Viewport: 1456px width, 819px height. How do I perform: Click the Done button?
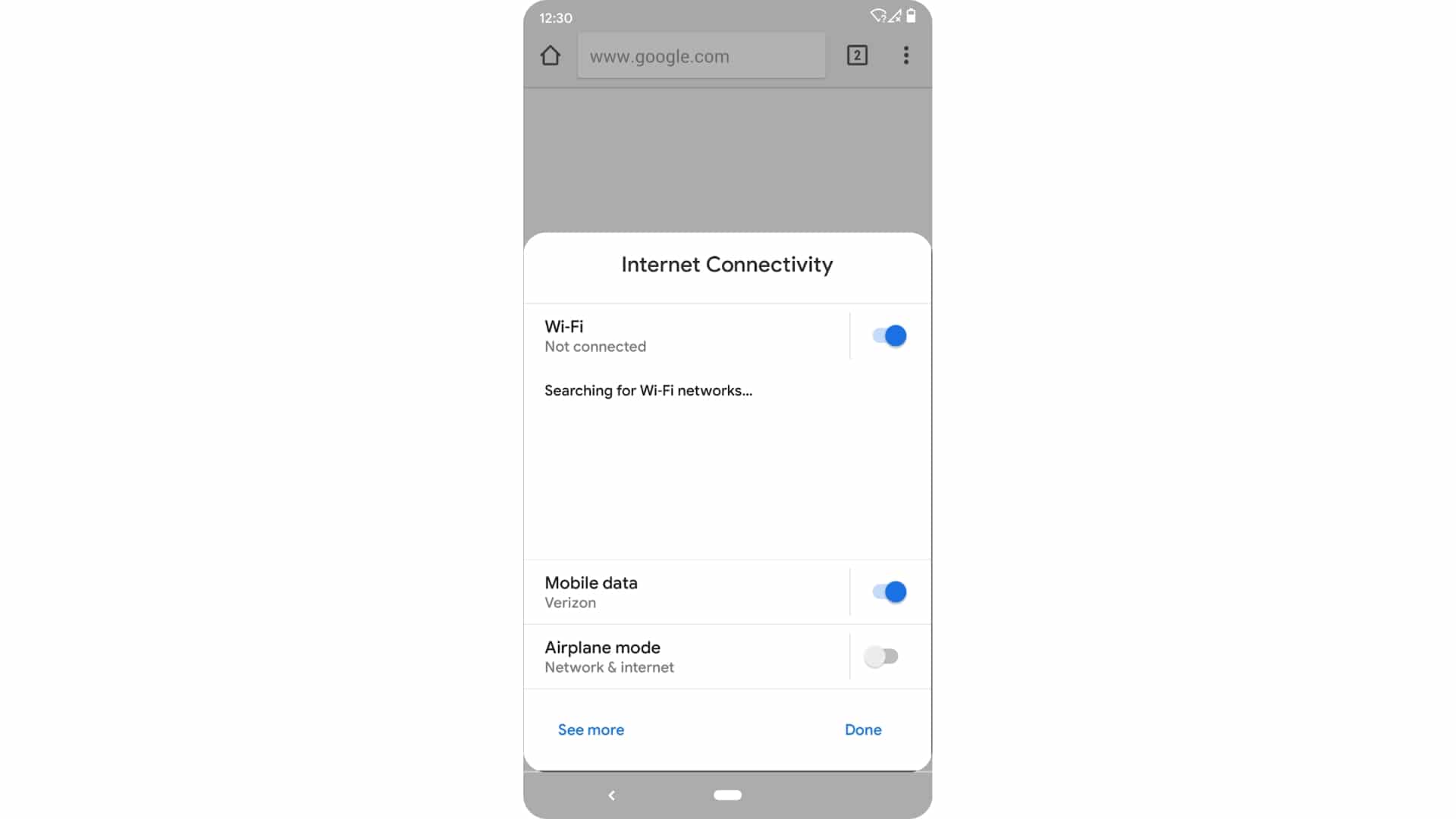click(x=863, y=729)
